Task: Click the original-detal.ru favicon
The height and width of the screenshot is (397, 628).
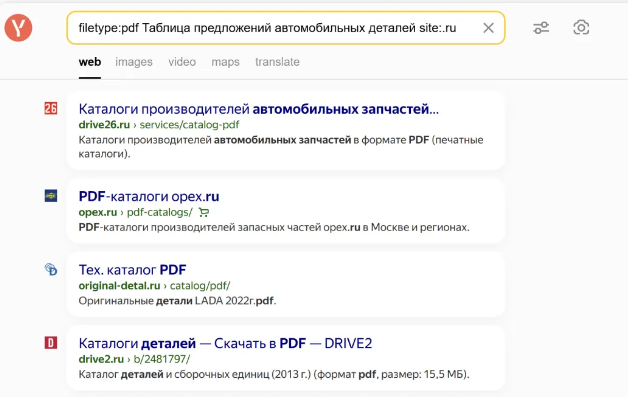Action: 51,269
